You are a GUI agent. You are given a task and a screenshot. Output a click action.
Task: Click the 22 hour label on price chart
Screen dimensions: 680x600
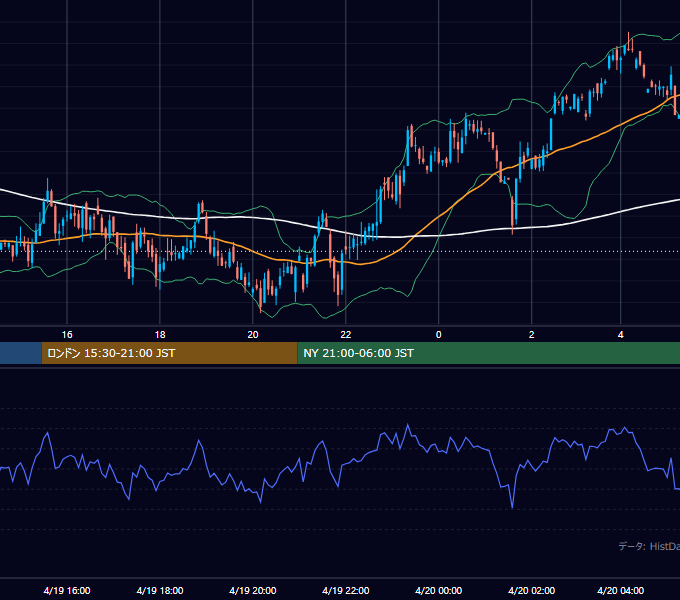[x=346, y=335]
